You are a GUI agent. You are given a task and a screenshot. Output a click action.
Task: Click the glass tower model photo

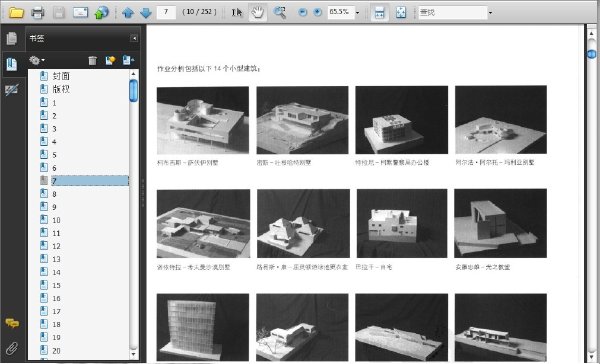pyautogui.click(x=203, y=328)
